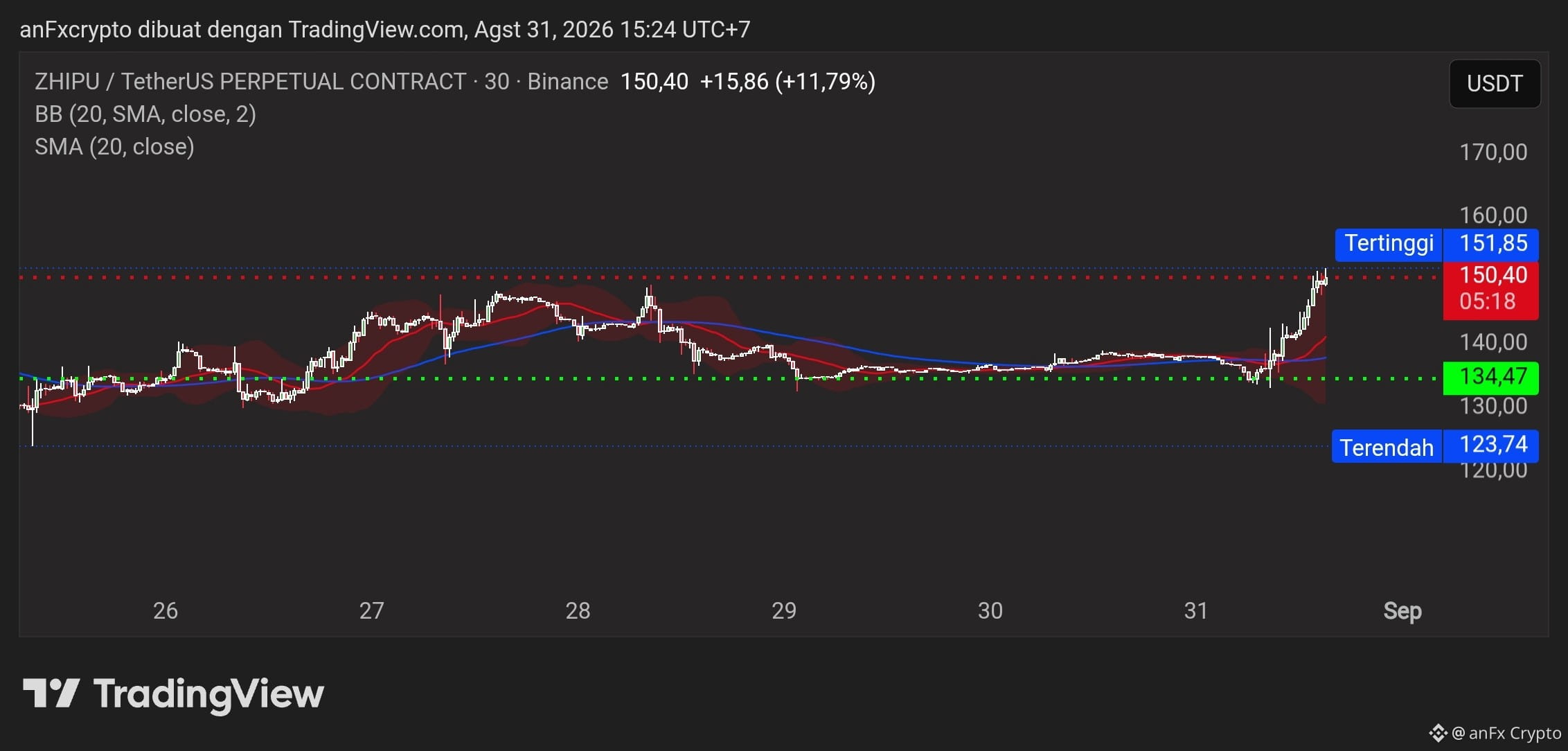Click the Sep month label on the time axis
The height and width of the screenshot is (751, 1568).
(x=1402, y=612)
